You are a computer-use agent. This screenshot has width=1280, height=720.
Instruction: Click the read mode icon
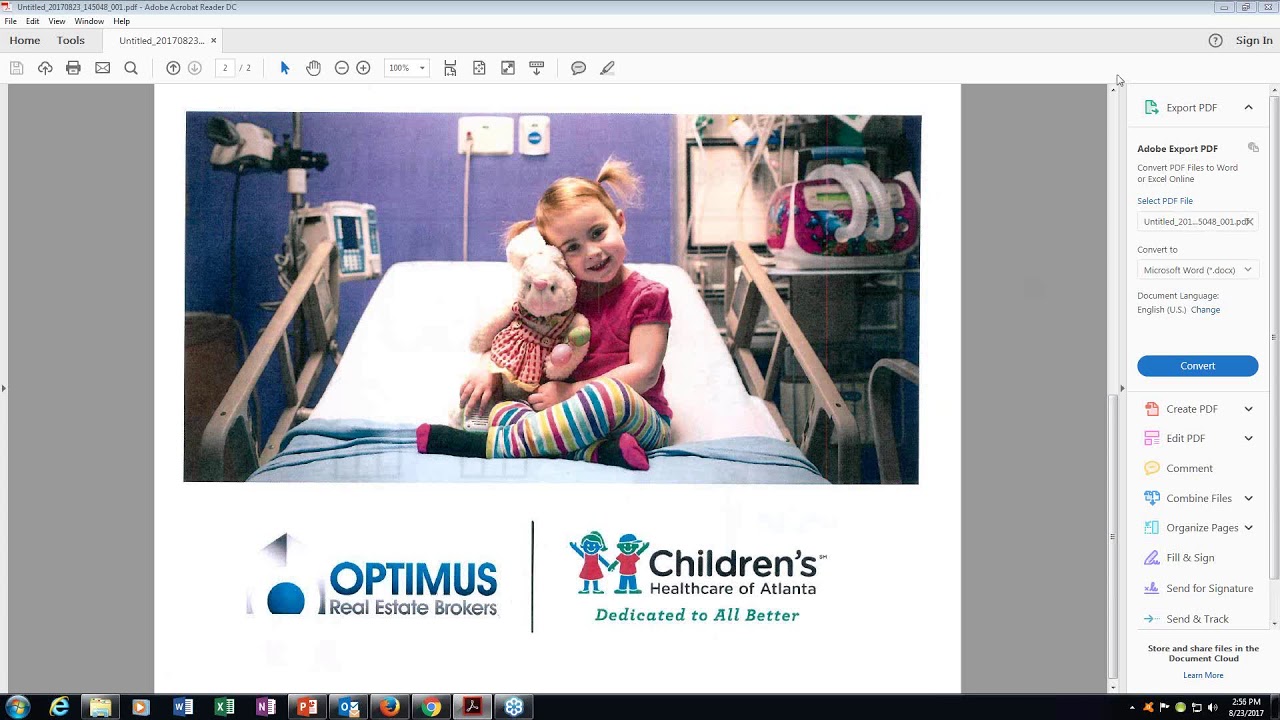536,68
